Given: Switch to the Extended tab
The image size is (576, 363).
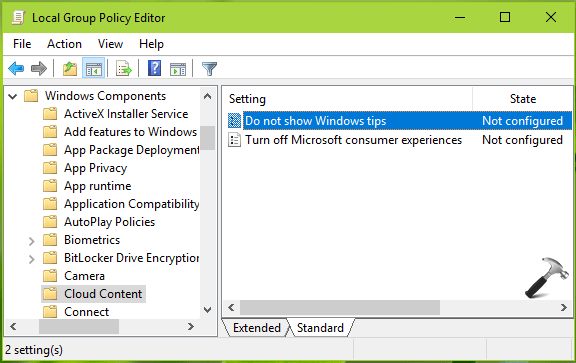Looking at the screenshot, I should click(x=256, y=327).
